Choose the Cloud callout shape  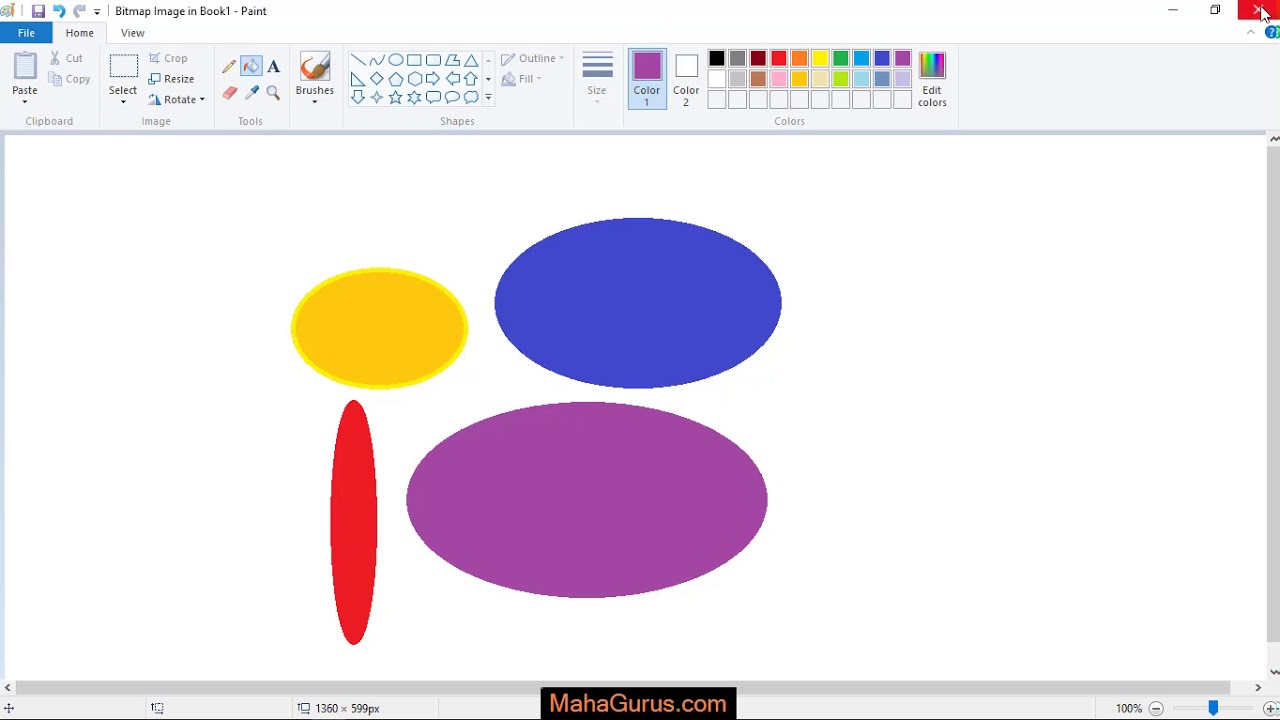(x=471, y=98)
